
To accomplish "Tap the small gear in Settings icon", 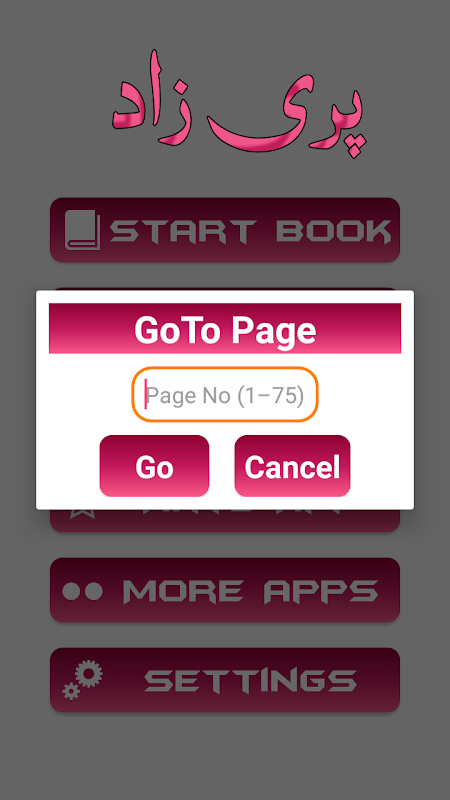I will coord(70,691).
